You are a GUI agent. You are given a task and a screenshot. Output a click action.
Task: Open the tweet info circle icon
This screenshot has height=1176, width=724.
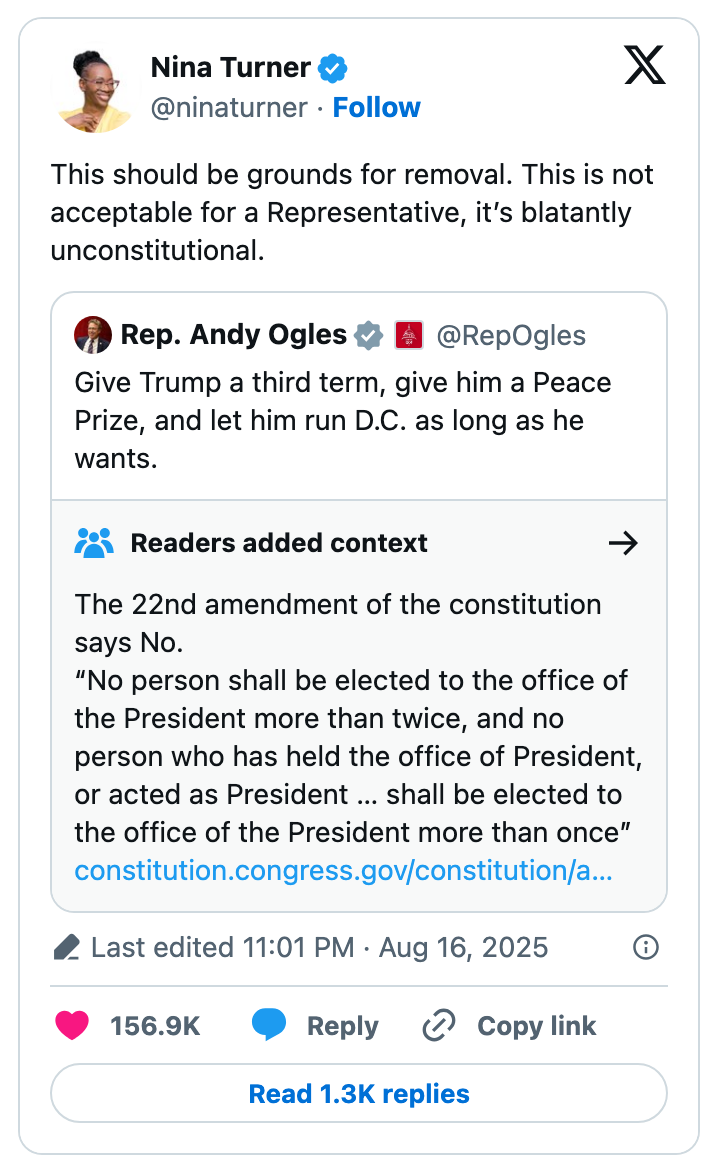(x=647, y=947)
